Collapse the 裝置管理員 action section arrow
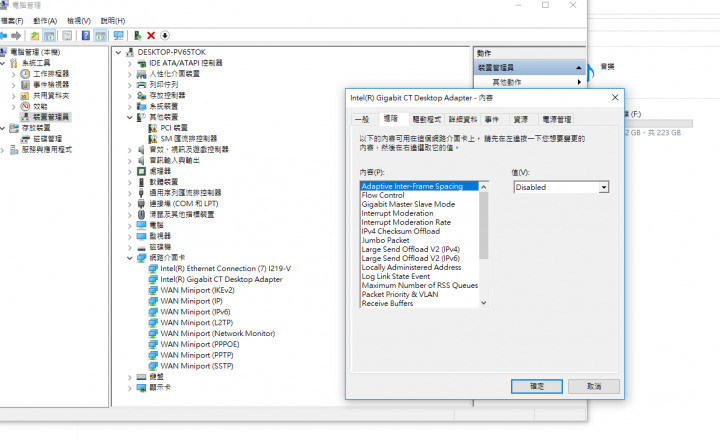The image size is (720, 440). pyautogui.click(x=579, y=68)
